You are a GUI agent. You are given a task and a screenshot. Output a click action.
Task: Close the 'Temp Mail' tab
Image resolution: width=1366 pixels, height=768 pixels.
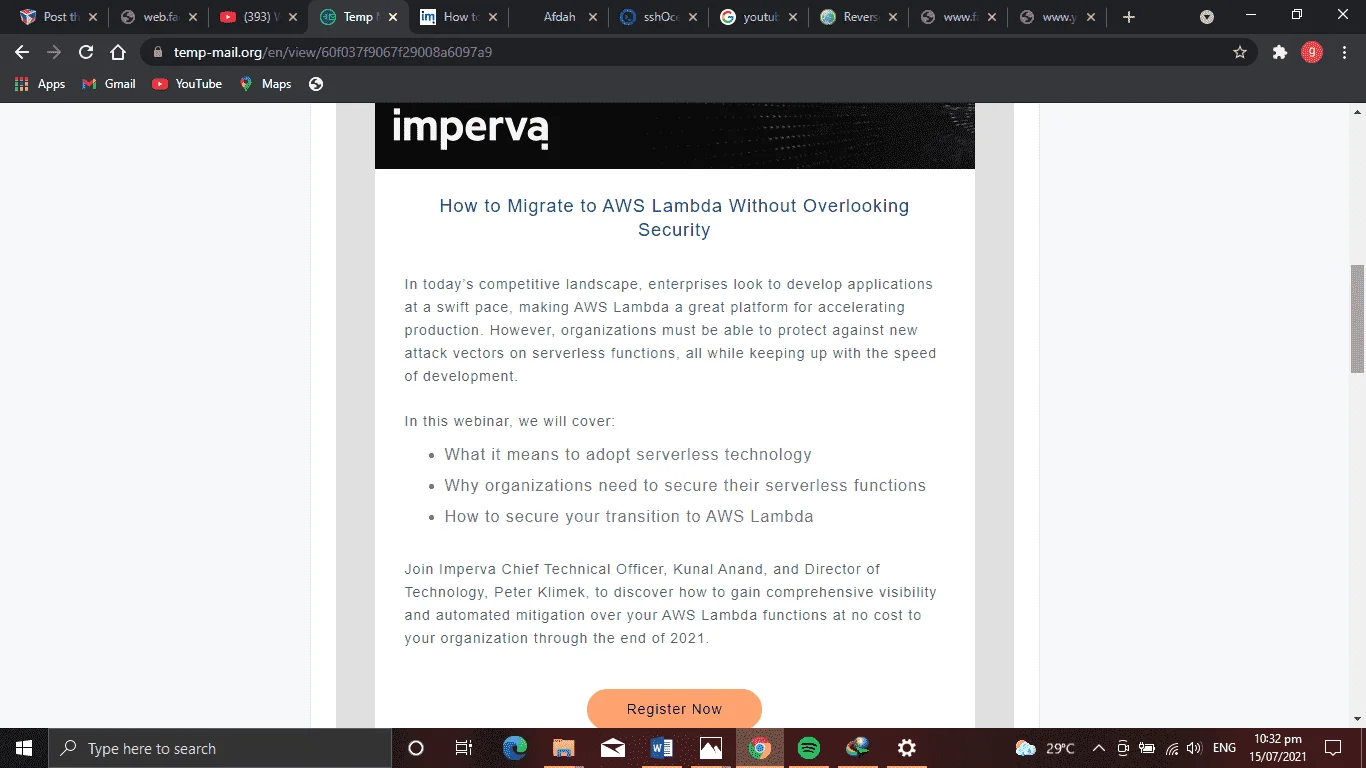(392, 17)
